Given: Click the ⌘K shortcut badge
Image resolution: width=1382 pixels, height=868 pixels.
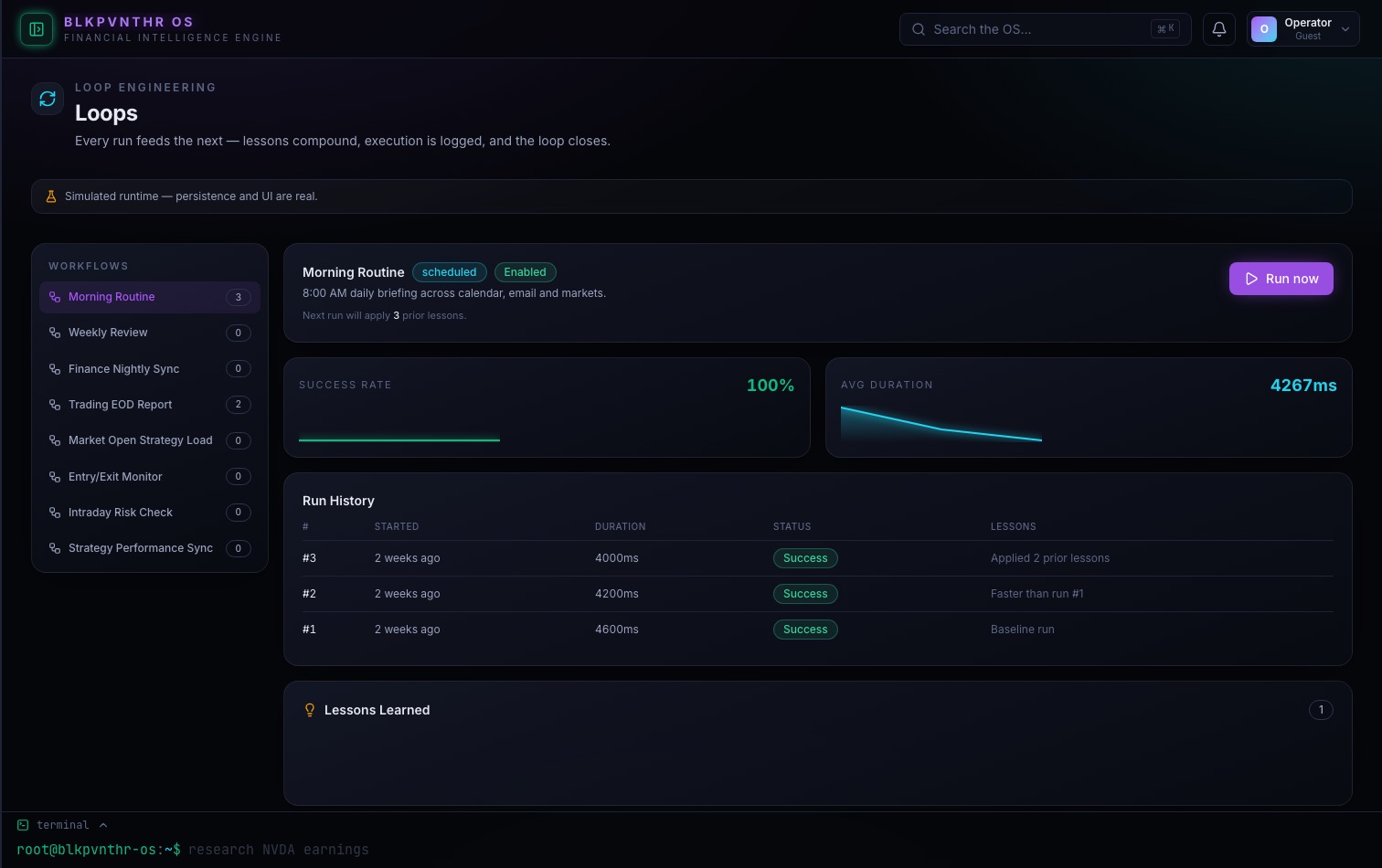Looking at the screenshot, I should click(1165, 29).
